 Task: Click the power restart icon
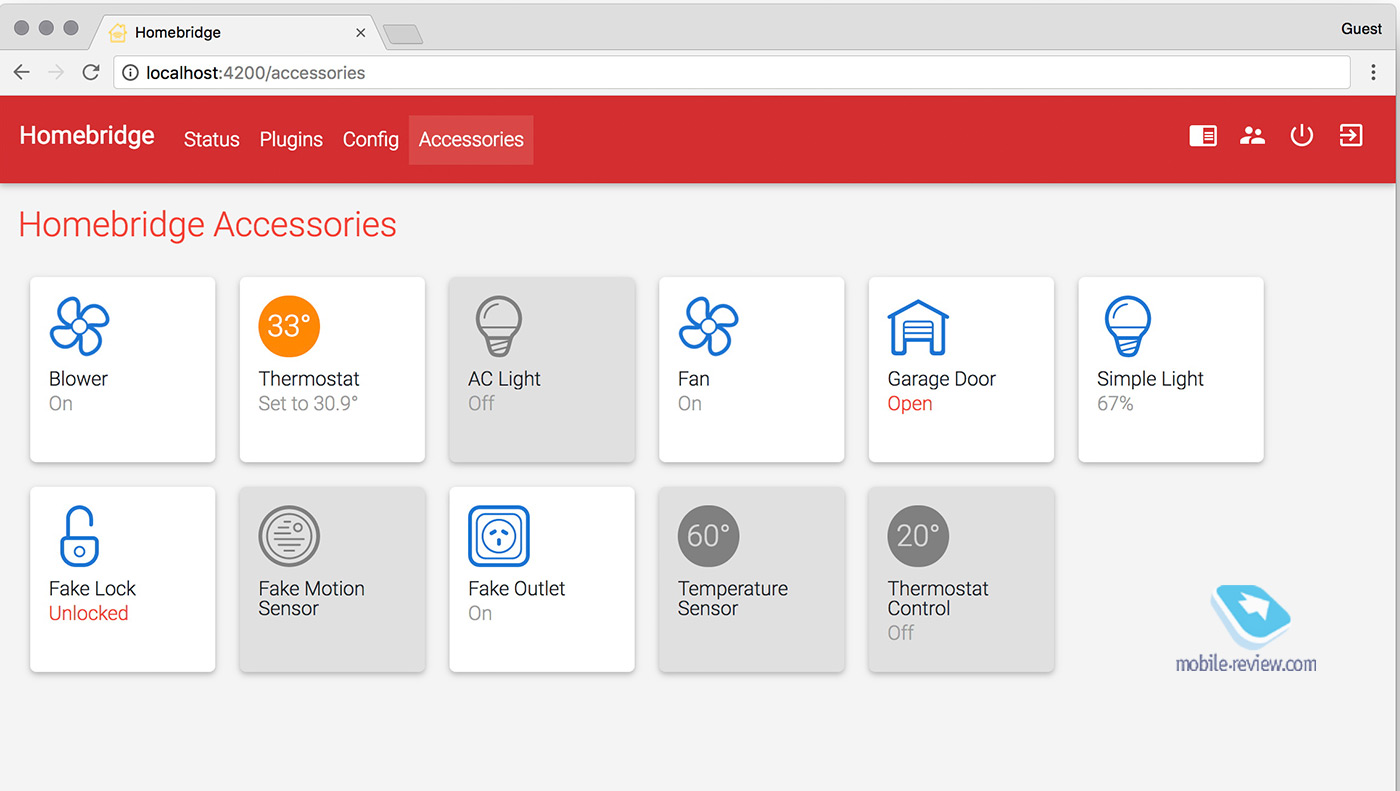[x=1301, y=135]
